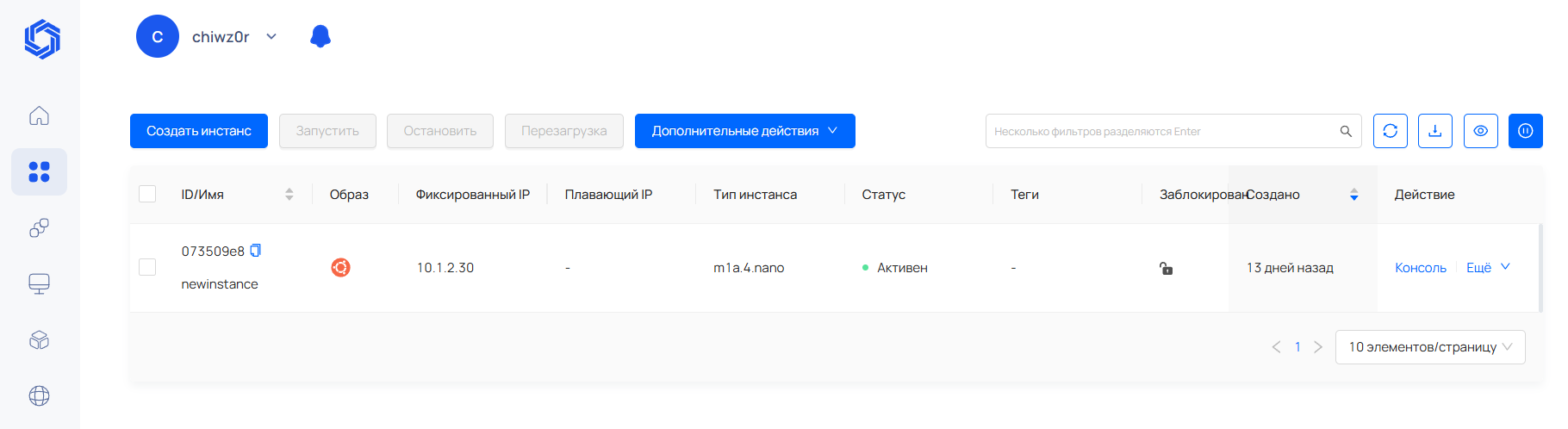
Task: Sort by ID/Имя column arrows
Action: pos(289,195)
